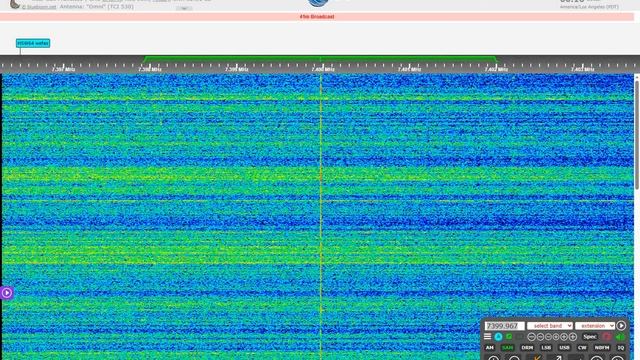
Task: Click the cyan up-arrow circle icon
Action: 498,337
